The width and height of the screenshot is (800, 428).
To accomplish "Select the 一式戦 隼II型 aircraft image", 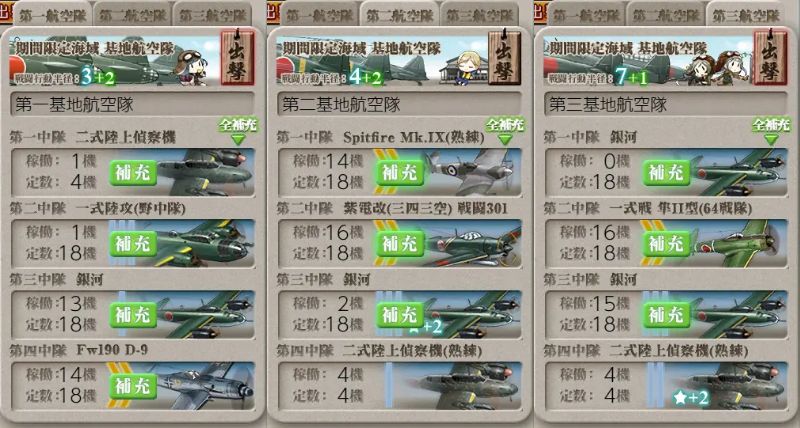I will coord(739,243).
